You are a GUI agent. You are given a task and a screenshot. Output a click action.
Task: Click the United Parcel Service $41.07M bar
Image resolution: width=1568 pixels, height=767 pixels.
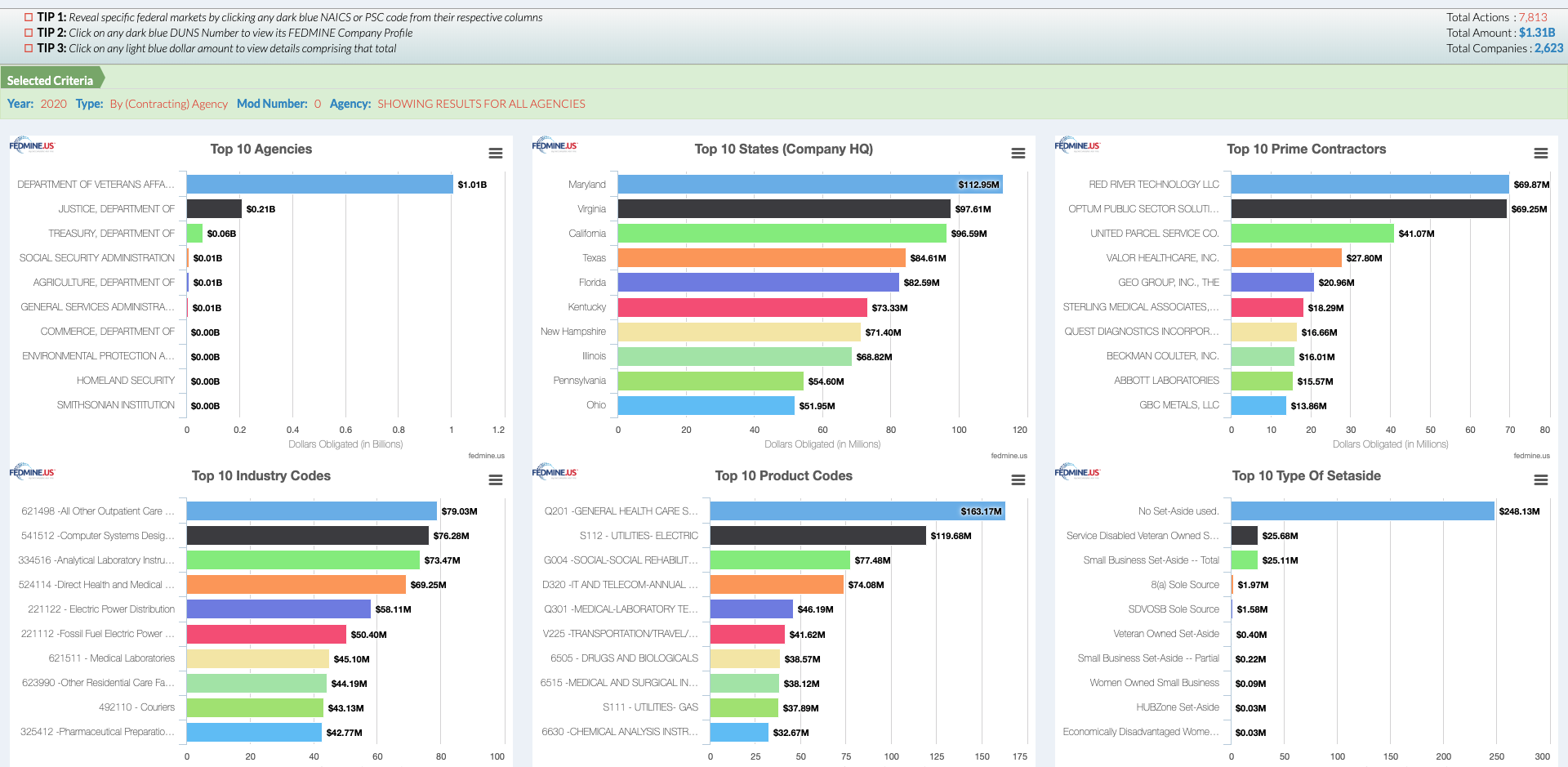(1312, 234)
